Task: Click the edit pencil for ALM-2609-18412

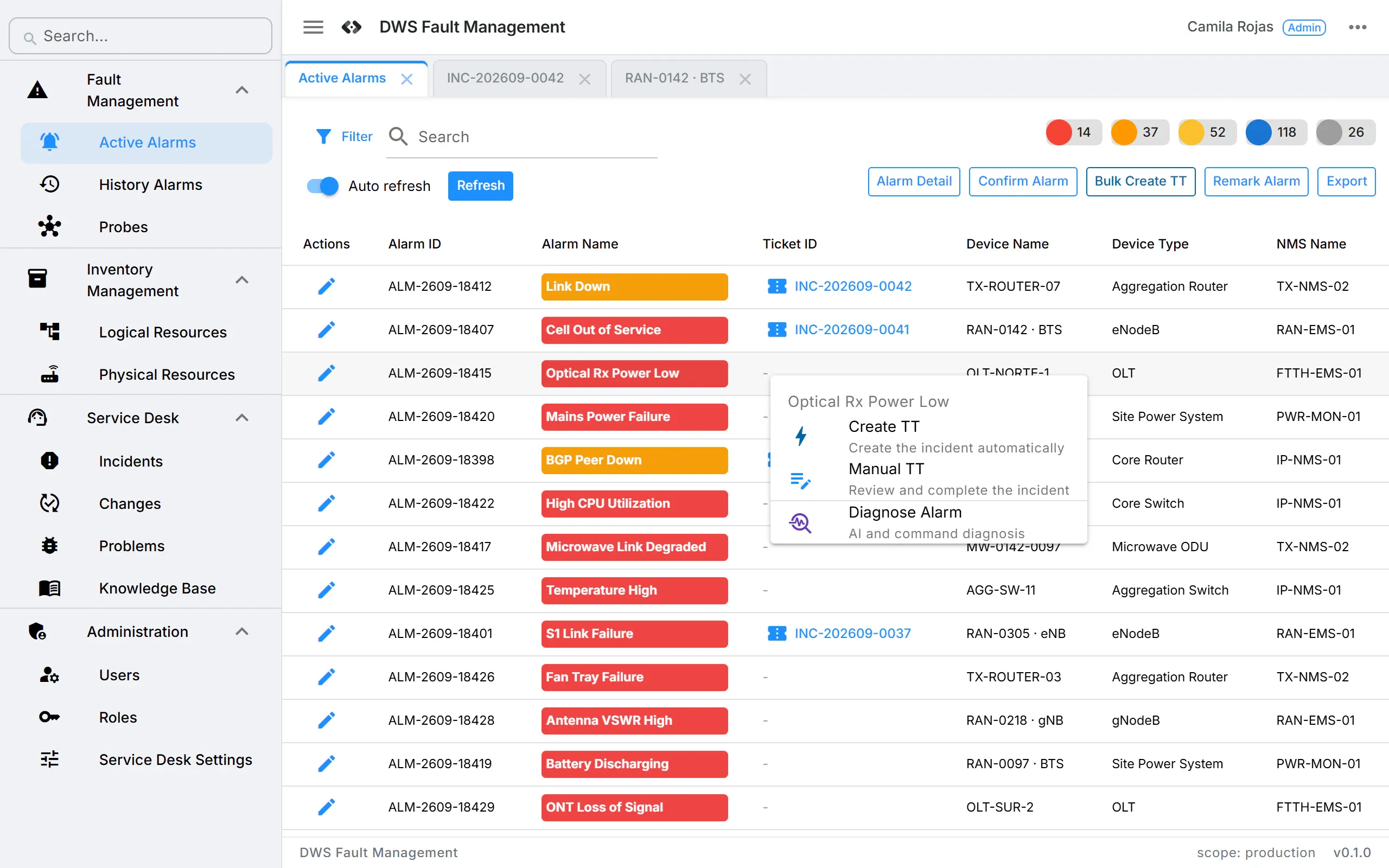Action: (326, 286)
